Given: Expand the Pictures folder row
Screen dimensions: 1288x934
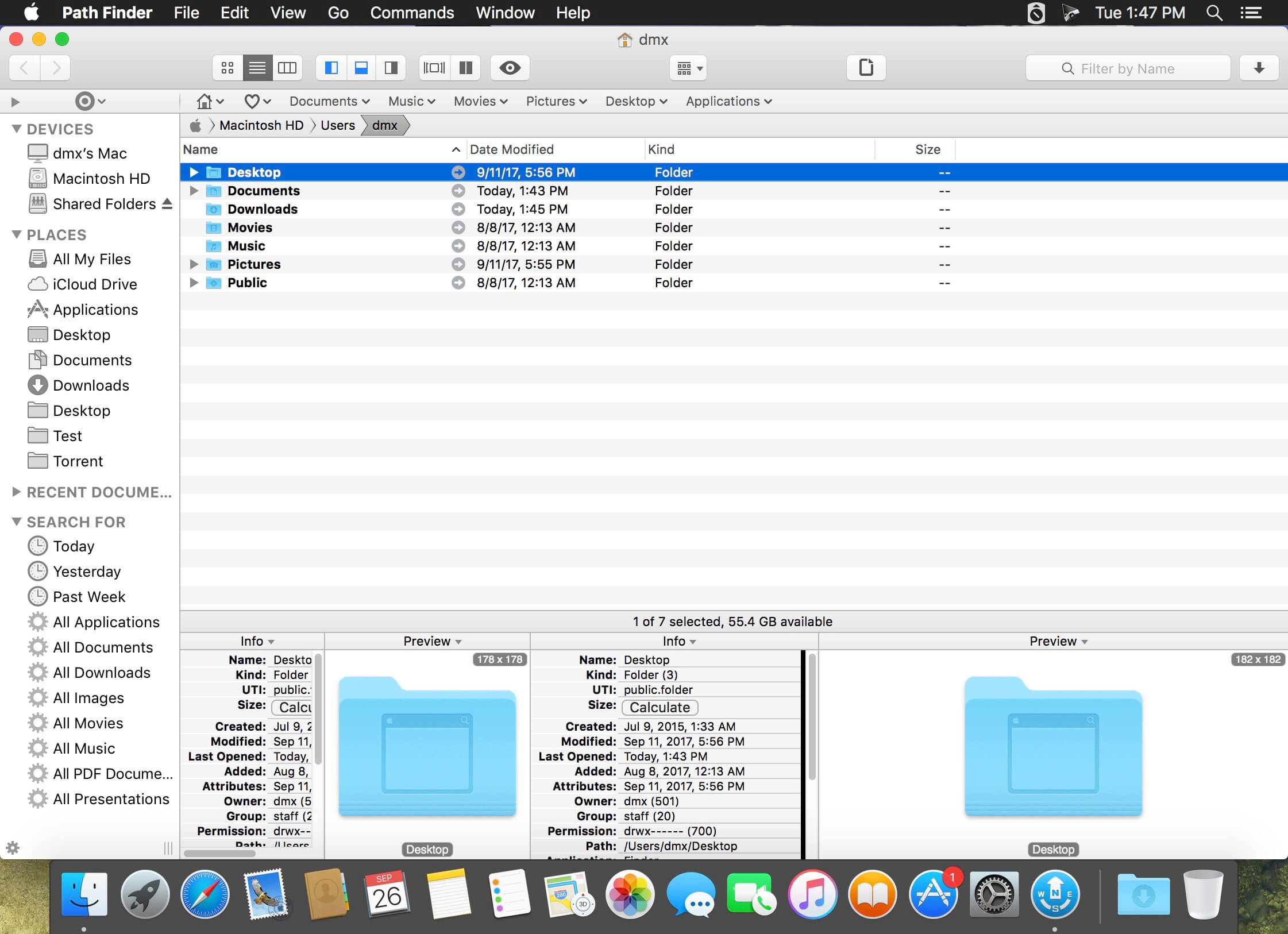Looking at the screenshot, I should 194,264.
